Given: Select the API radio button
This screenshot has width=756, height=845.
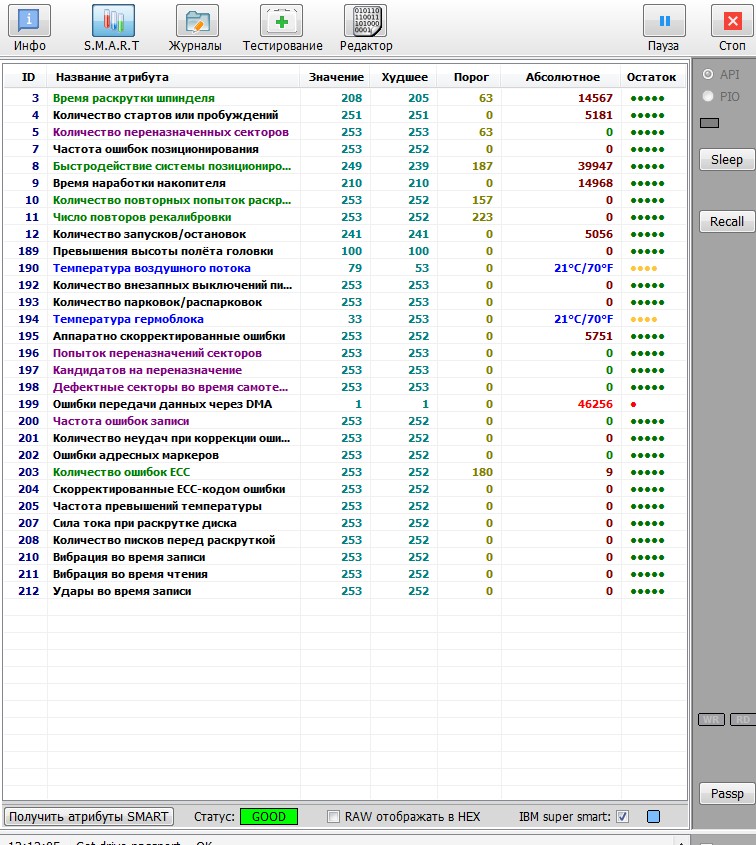Looking at the screenshot, I should coord(708,74).
